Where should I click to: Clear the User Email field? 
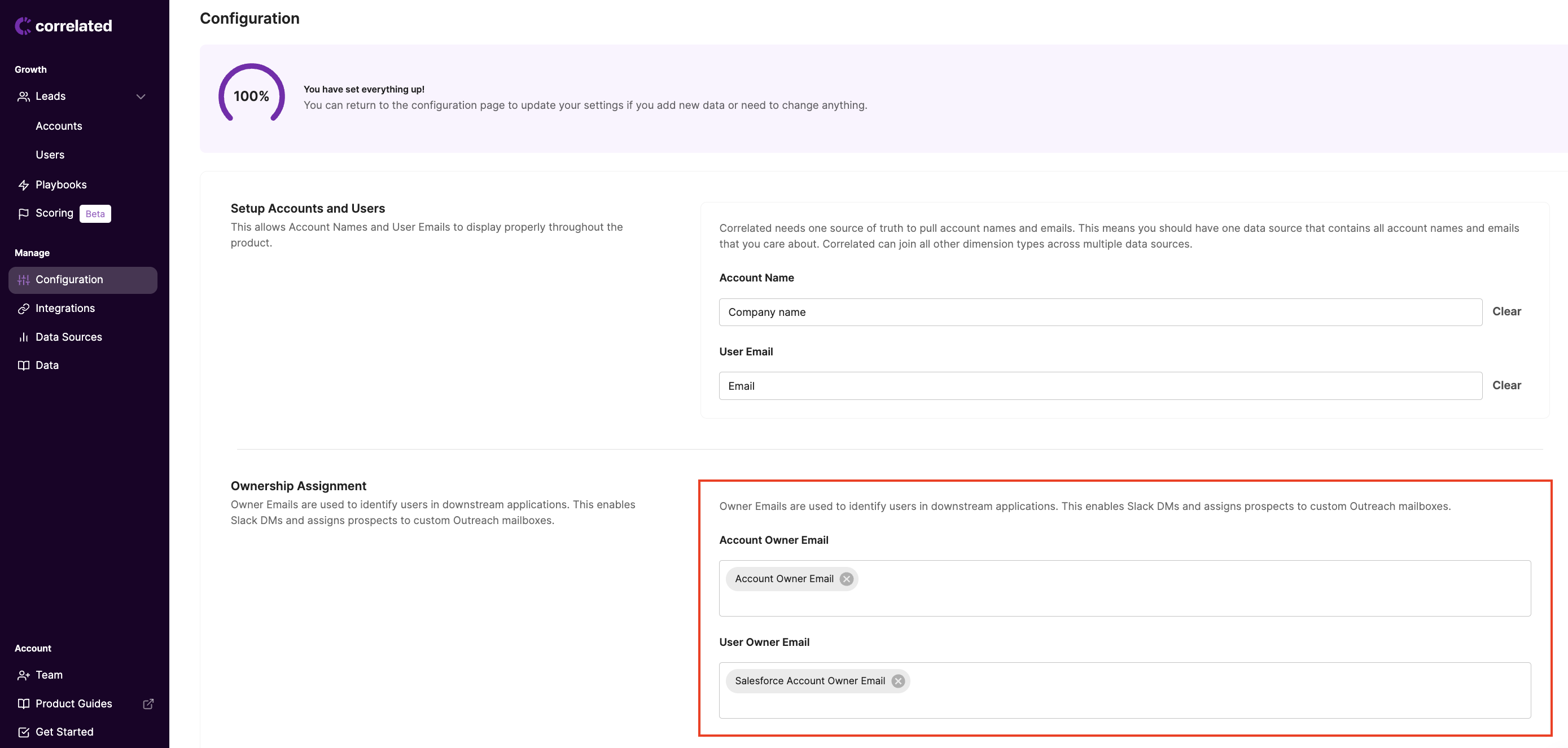[1506, 385]
